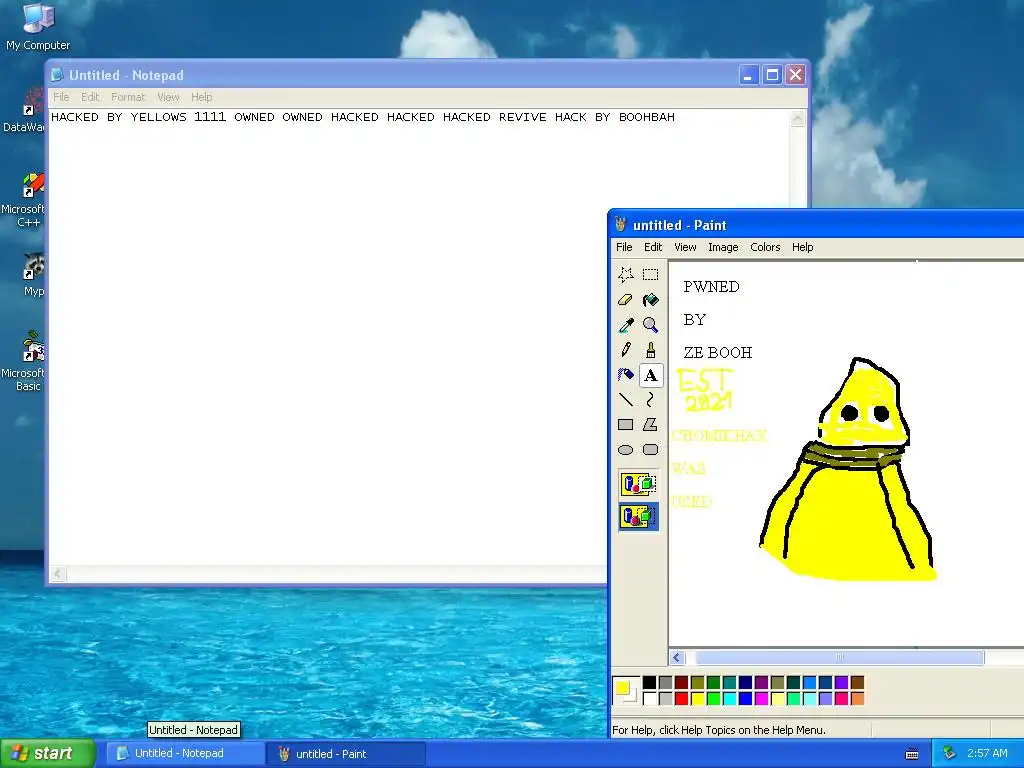Pick the orange color swatch
Image resolution: width=1024 pixels, height=768 pixels.
(x=857, y=699)
